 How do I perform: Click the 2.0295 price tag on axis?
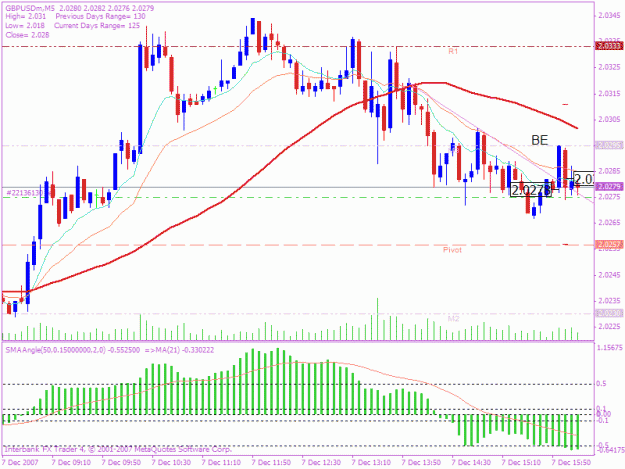point(609,145)
